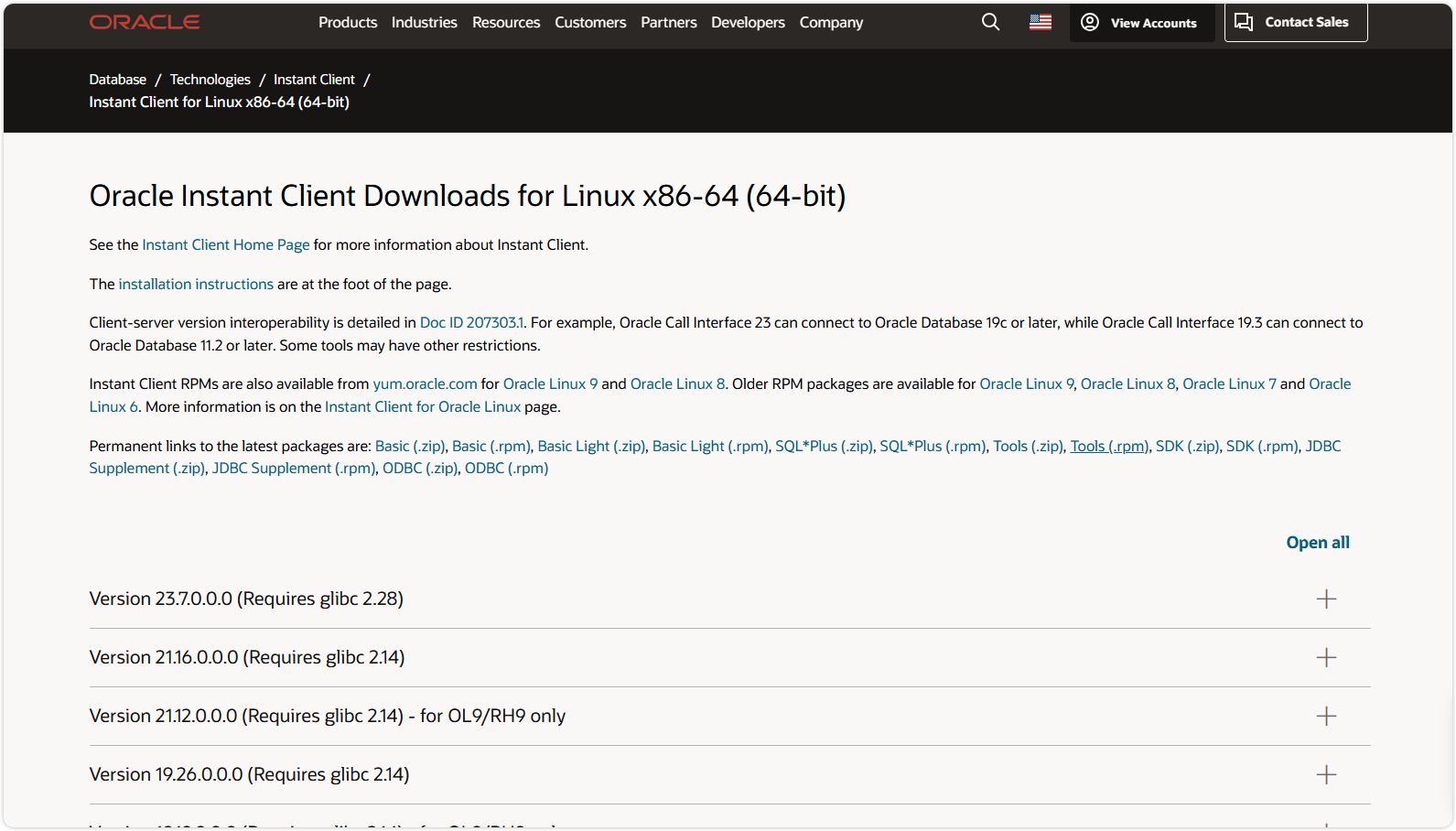1456x831 pixels.
Task: Click Version 21.16.0.0.0 (Requires glibc 2.14) heading
Action: click(247, 657)
